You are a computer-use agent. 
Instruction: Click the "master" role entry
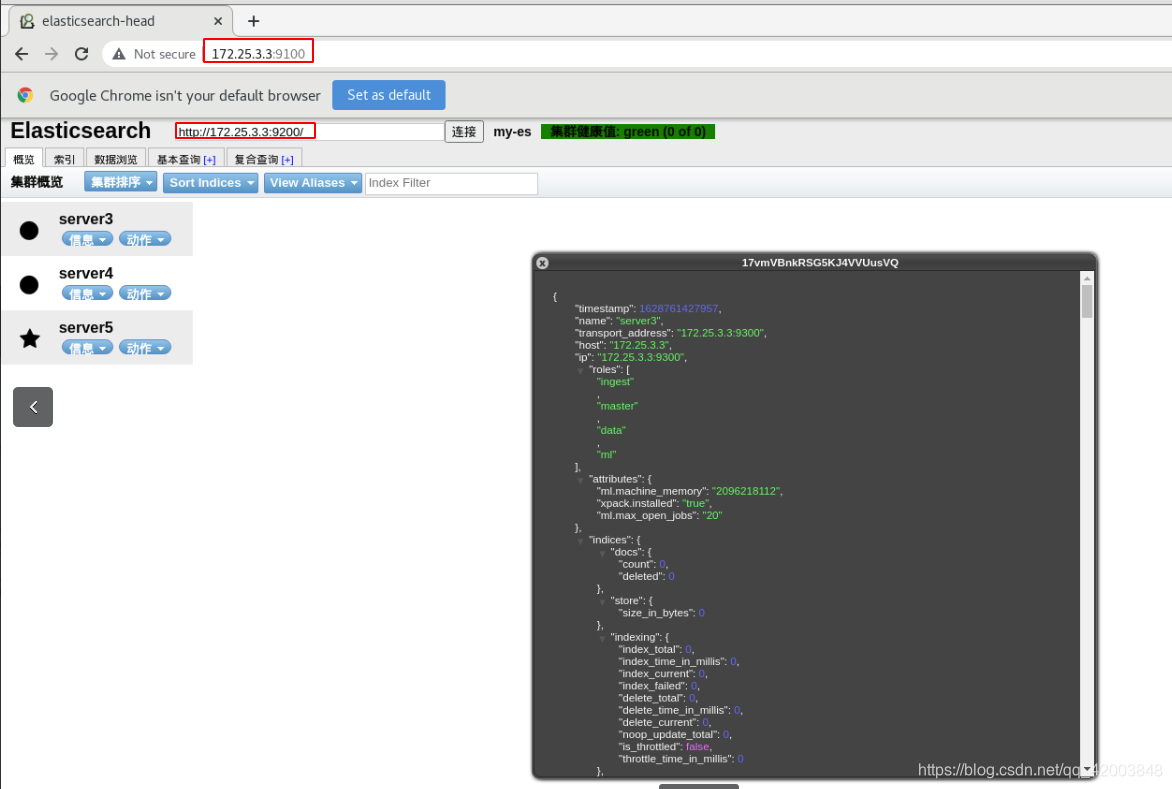(x=617, y=406)
